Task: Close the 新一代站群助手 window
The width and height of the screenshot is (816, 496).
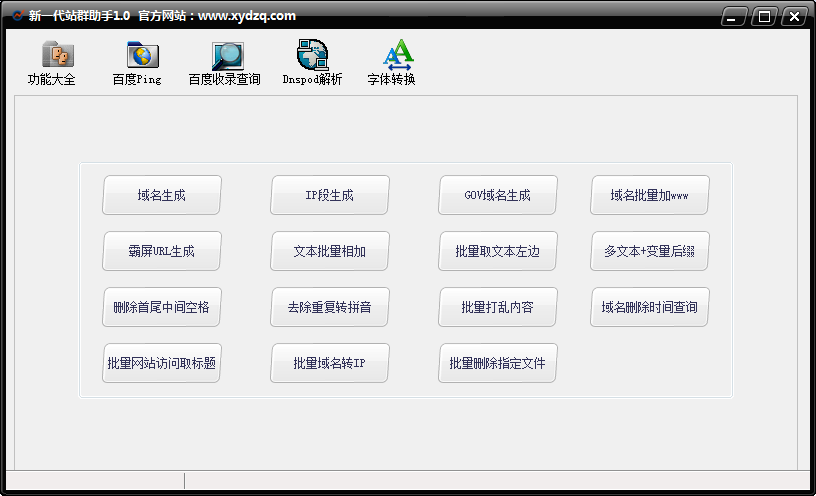Action: [794, 17]
